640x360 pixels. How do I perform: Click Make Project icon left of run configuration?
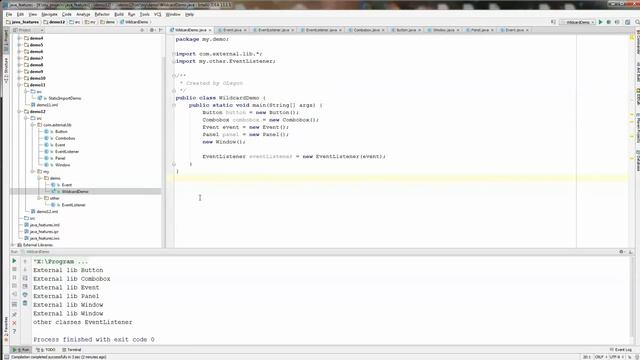pyautogui.click(x=553, y=22)
